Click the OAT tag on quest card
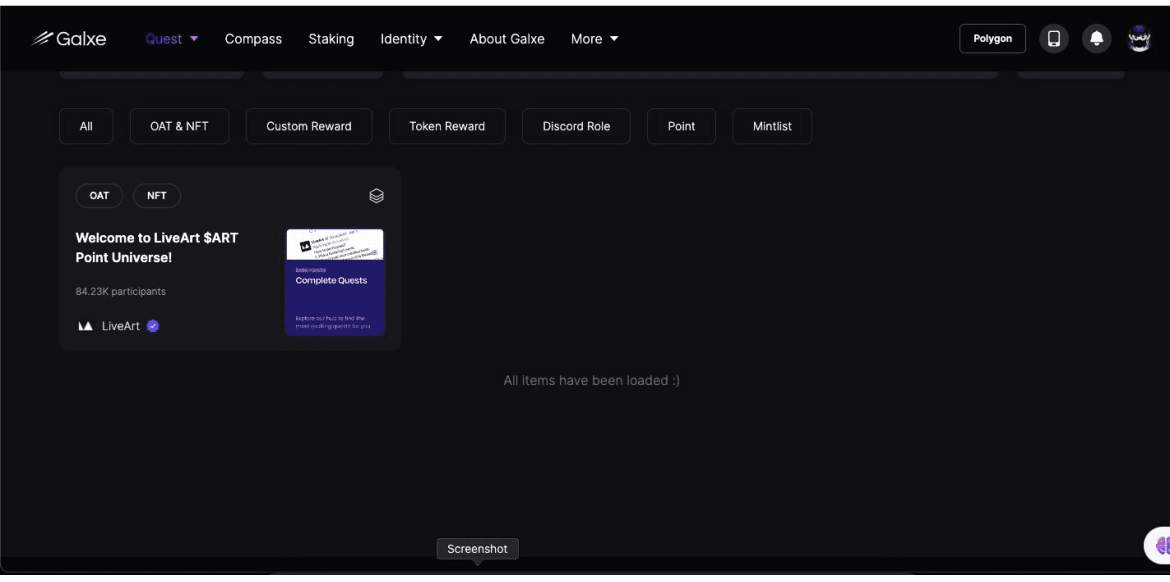This screenshot has width=1170, height=582. click(x=99, y=195)
